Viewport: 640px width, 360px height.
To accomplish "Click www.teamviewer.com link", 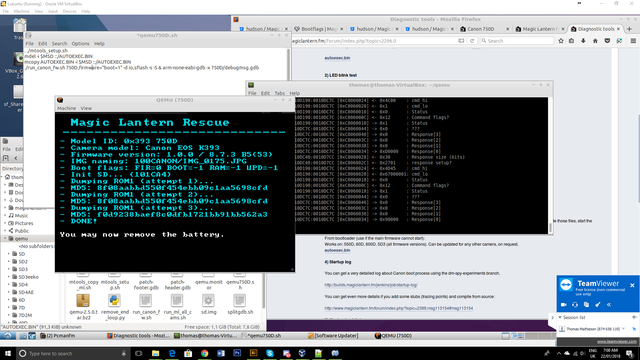I will click(x=617, y=342).
